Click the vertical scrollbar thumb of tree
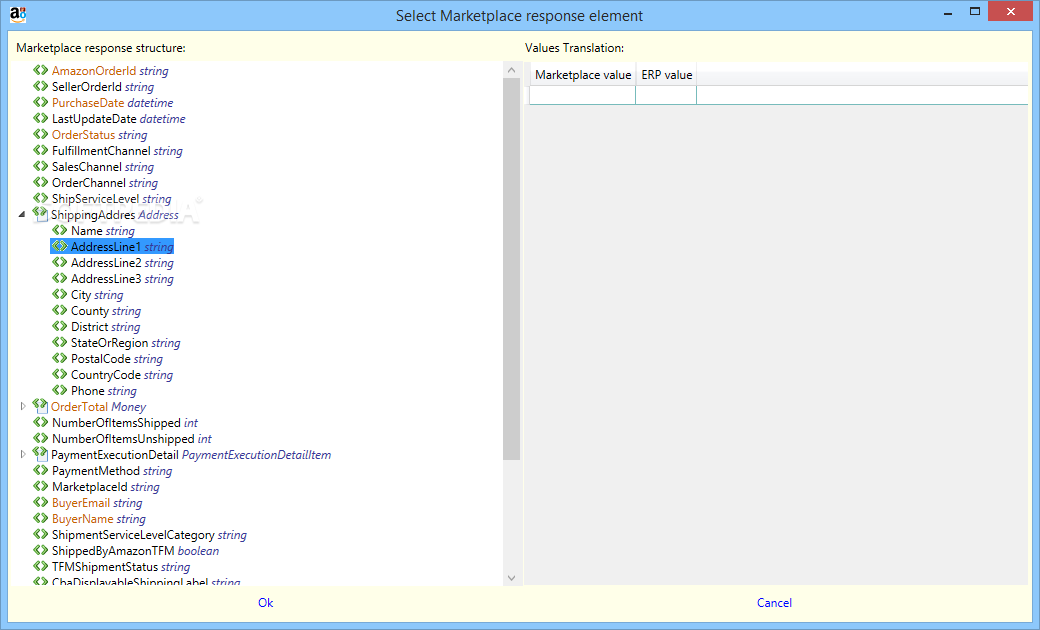This screenshot has width=1040, height=630. (511, 269)
